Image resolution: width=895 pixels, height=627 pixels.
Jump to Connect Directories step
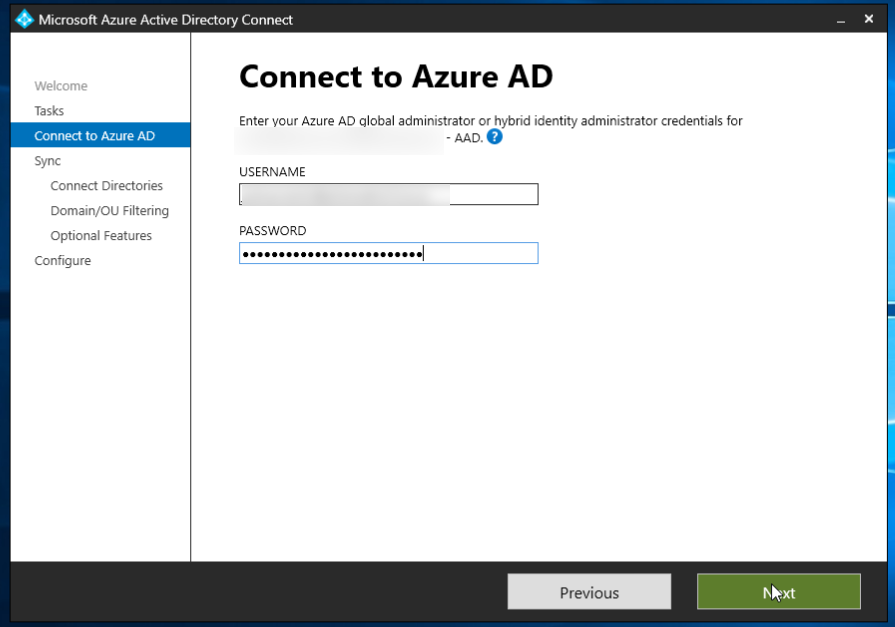(106, 186)
